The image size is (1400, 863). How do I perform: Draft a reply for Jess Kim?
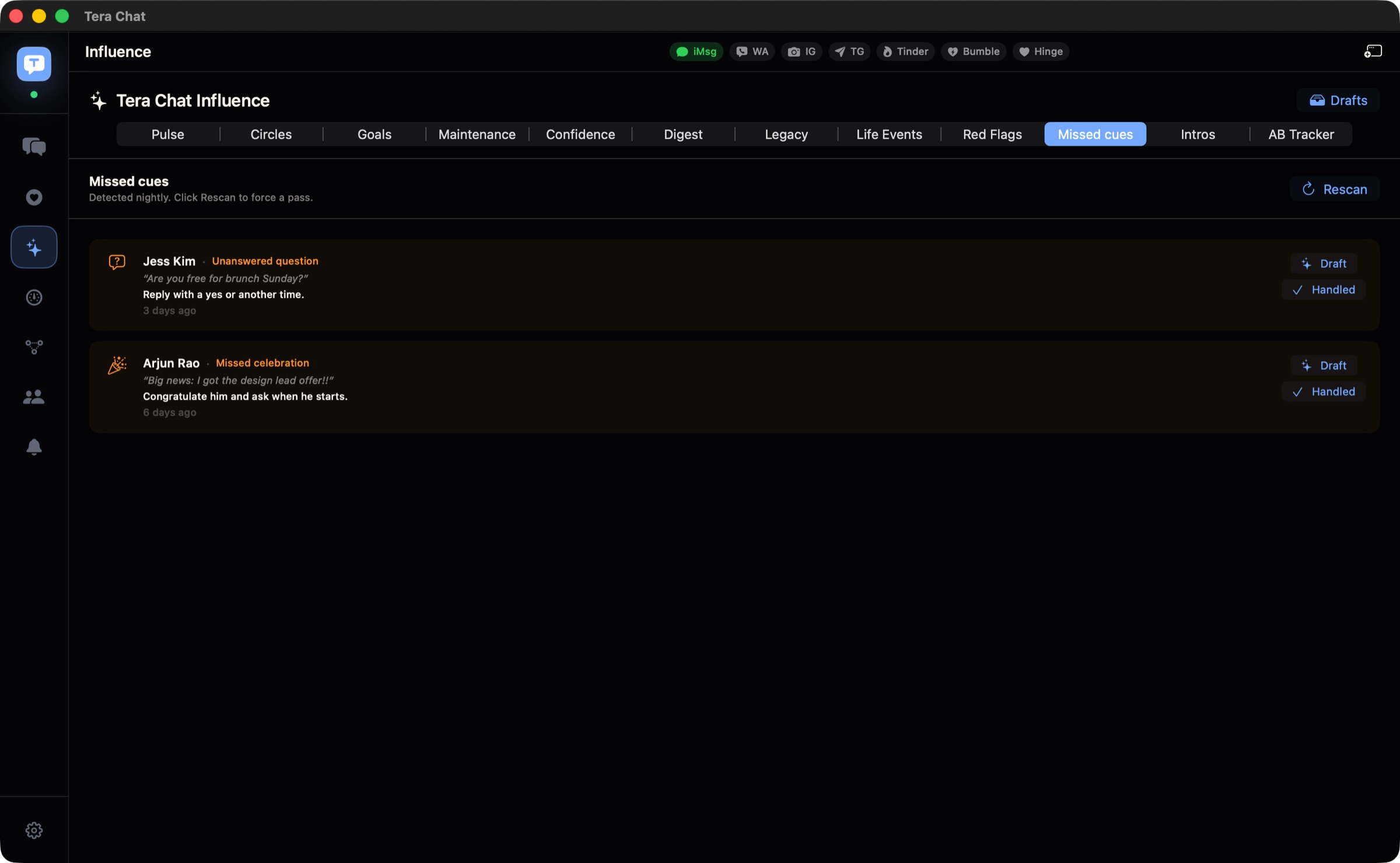tap(1324, 264)
